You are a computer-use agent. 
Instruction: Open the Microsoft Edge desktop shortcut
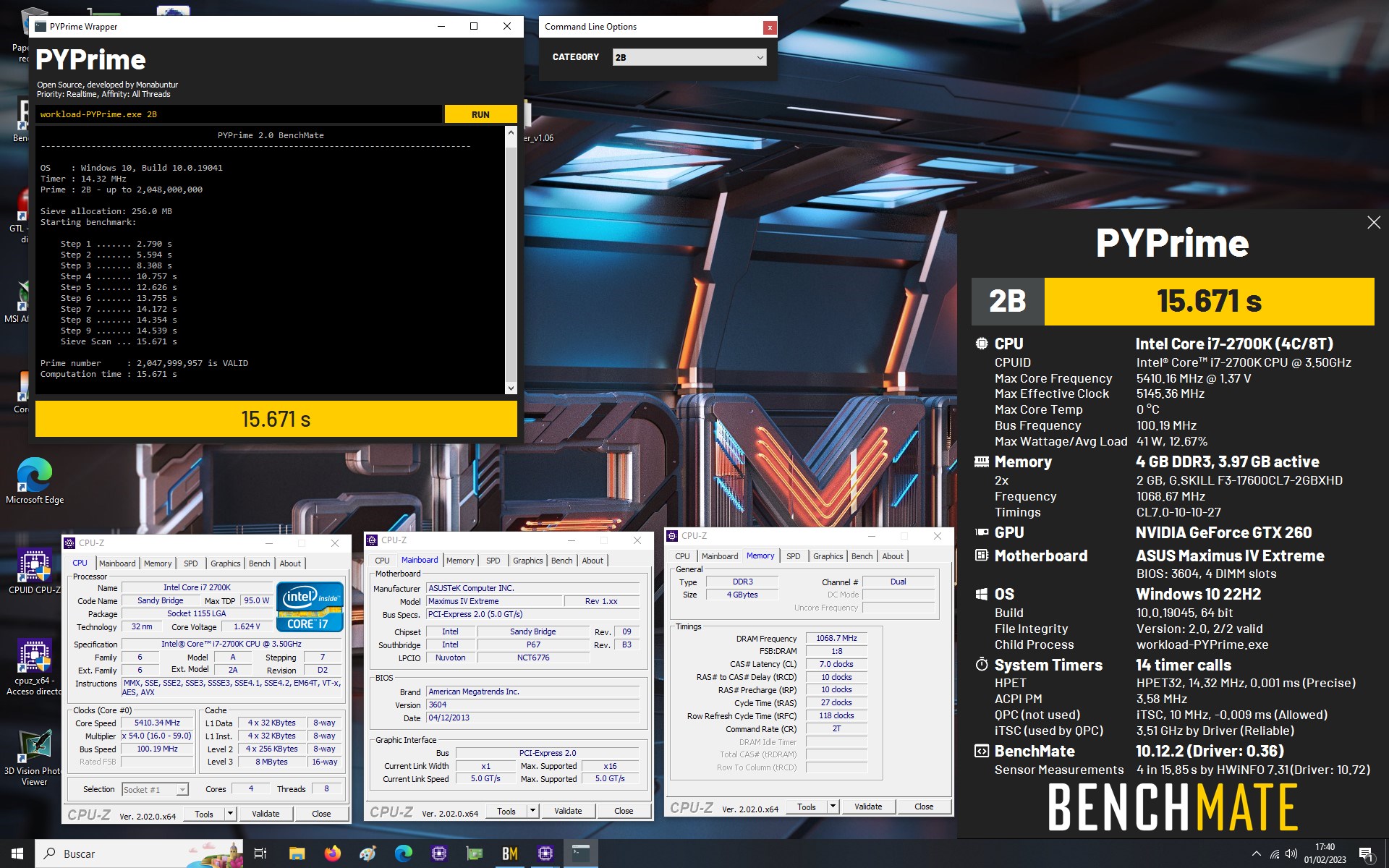pyautogui.click(x=34, y=481)
